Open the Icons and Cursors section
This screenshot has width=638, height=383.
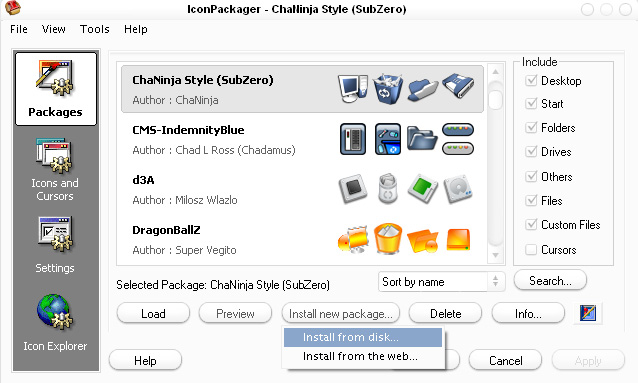[55, 169]
